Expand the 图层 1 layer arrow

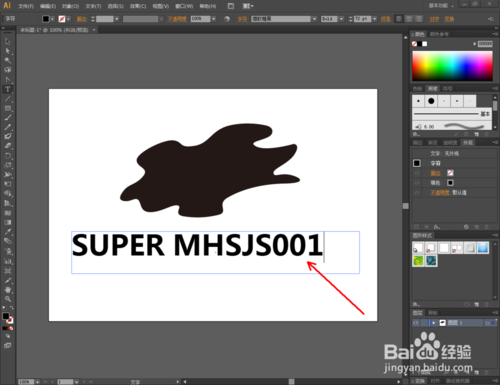(434, 323)
